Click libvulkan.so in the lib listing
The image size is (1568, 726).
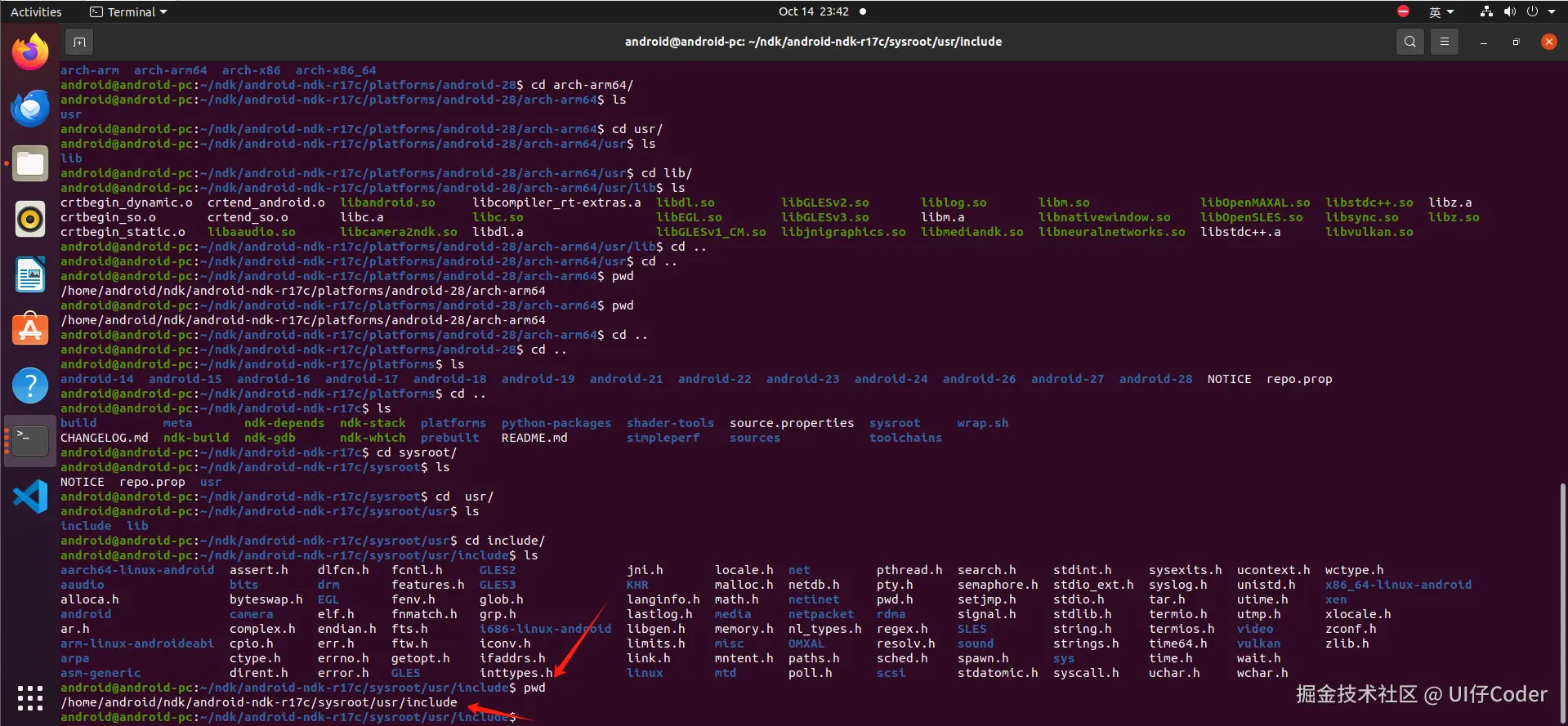tap(1369, 232)
